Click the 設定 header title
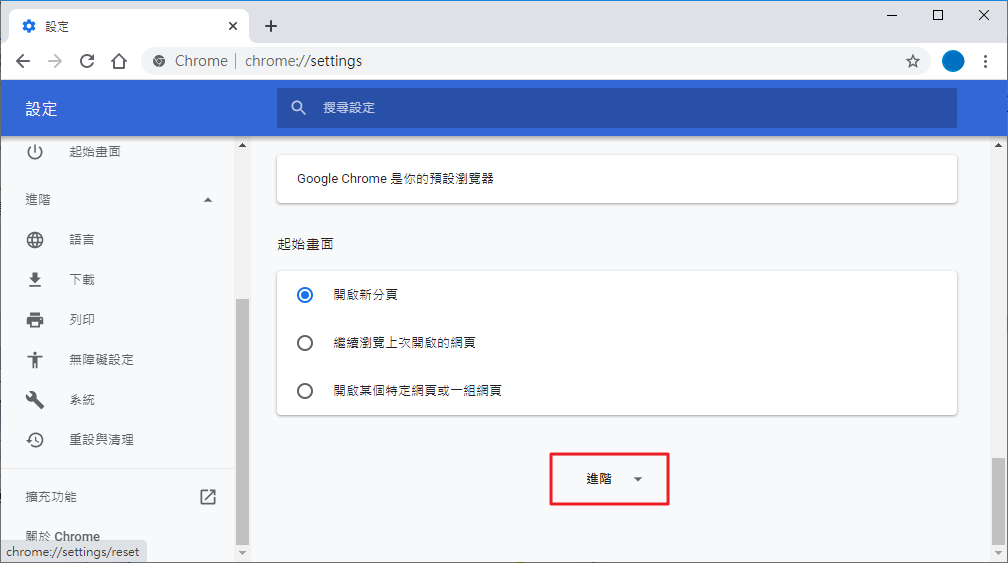 [x=41, y=109]
